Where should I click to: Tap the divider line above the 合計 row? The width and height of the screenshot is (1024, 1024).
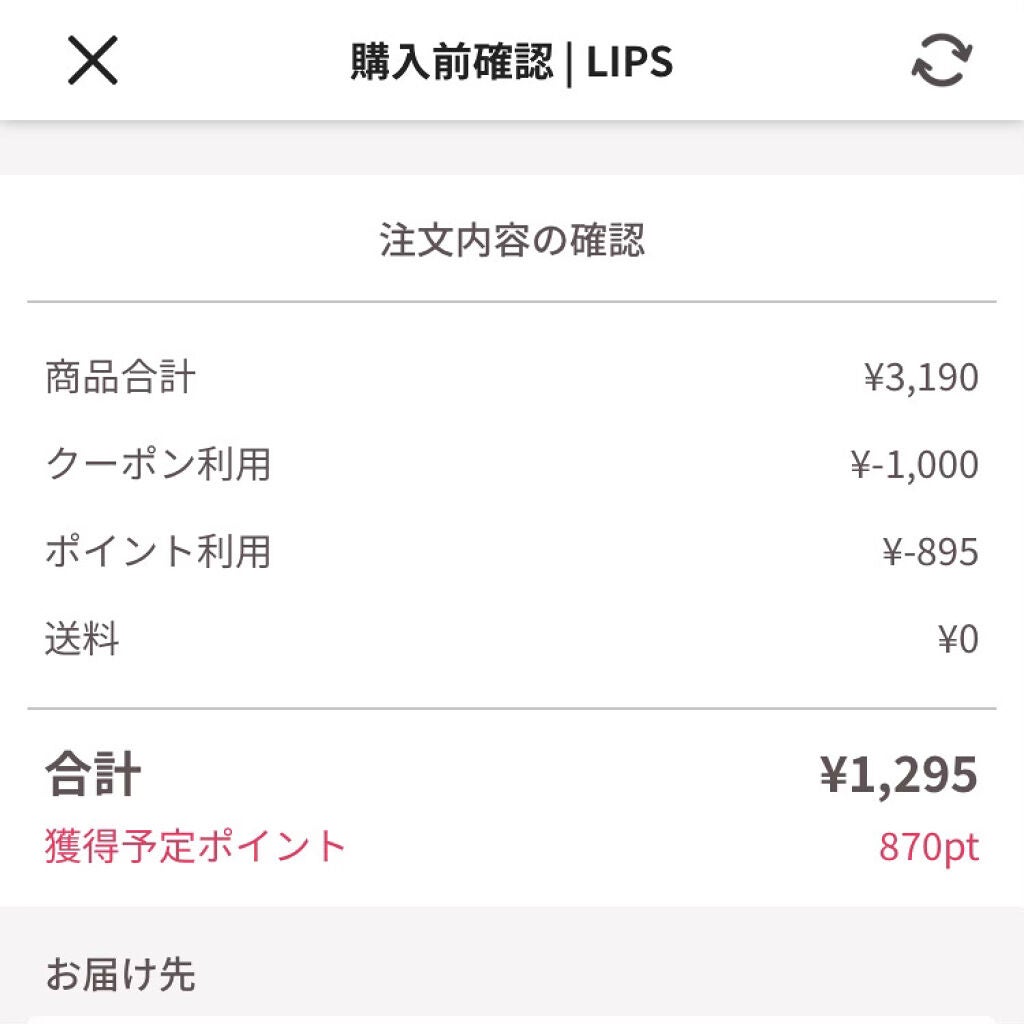click(512, 709)
